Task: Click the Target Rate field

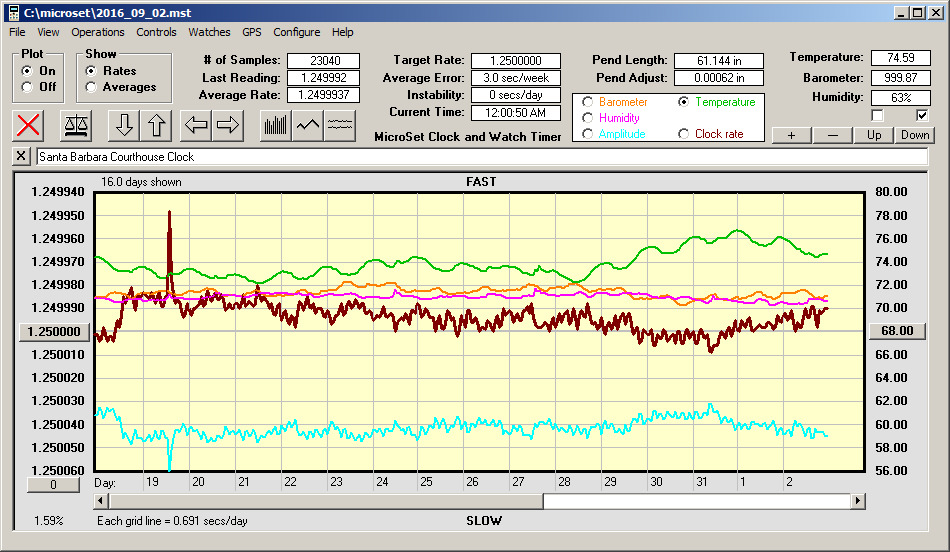Action: (x=516, y=61)
